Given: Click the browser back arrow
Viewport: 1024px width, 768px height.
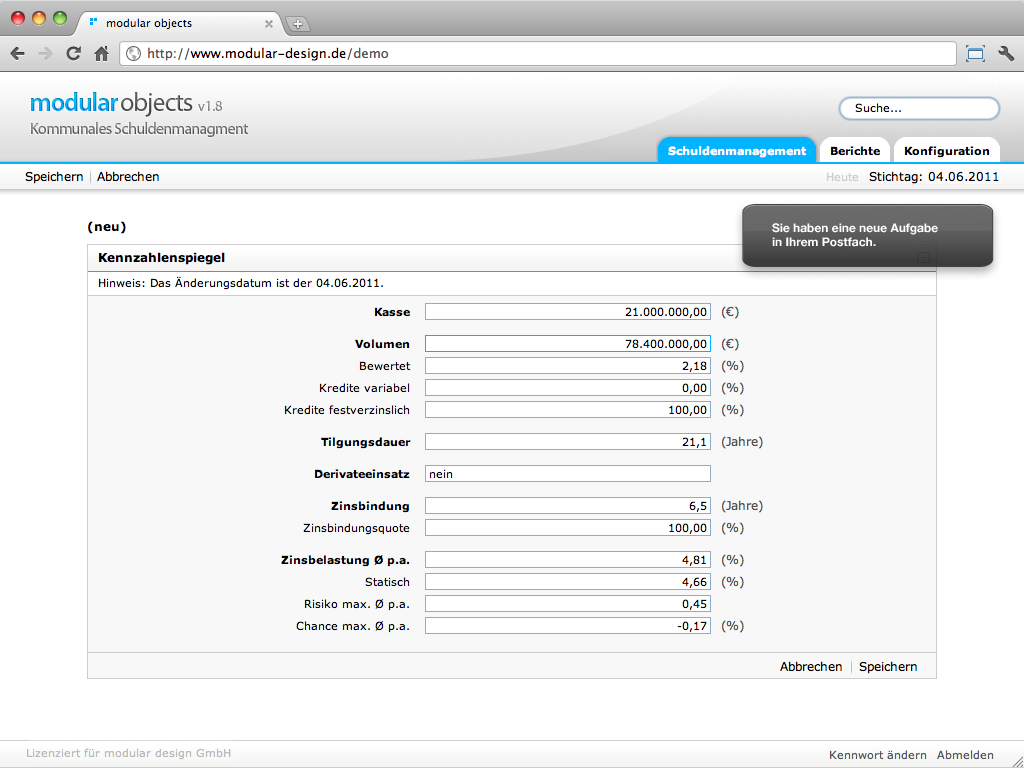Looking at the screenshot, I should click(x=18, y=54).
